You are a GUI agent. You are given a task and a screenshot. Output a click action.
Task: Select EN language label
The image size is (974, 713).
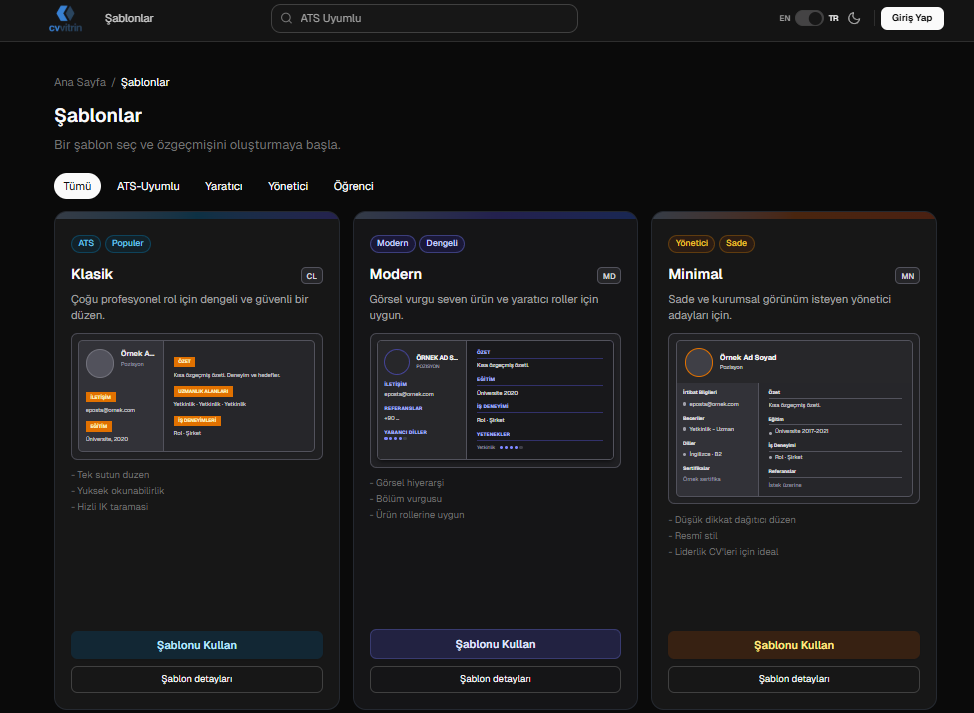(x=785, y=18)
